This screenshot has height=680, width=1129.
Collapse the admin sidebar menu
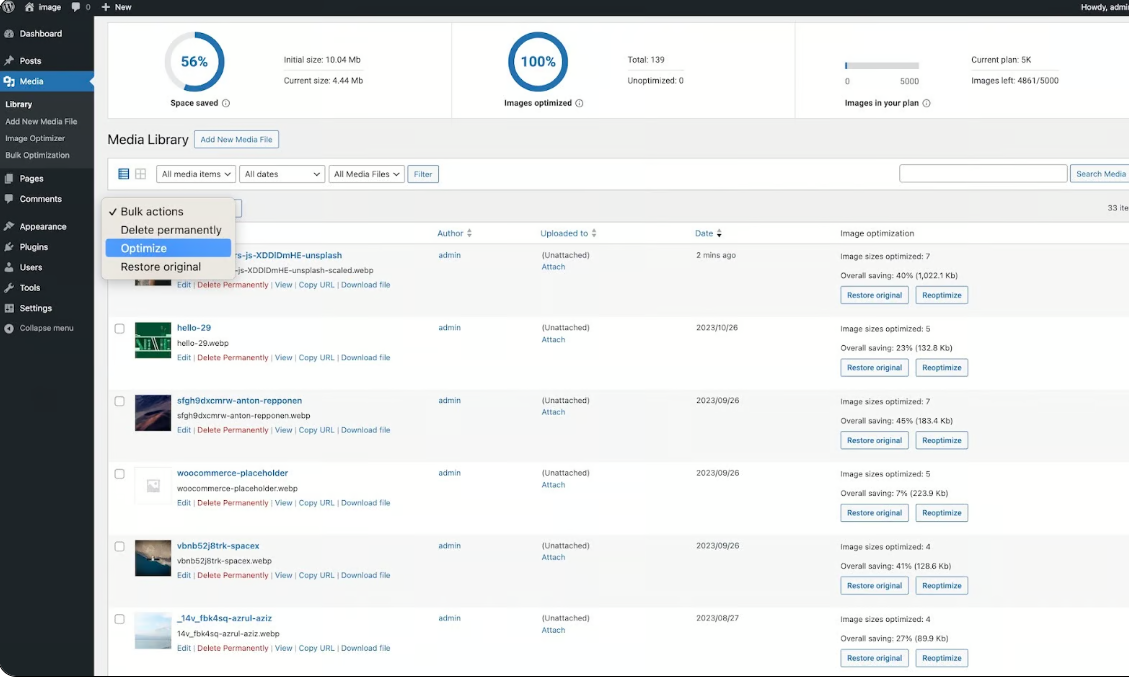coord(46,328)
